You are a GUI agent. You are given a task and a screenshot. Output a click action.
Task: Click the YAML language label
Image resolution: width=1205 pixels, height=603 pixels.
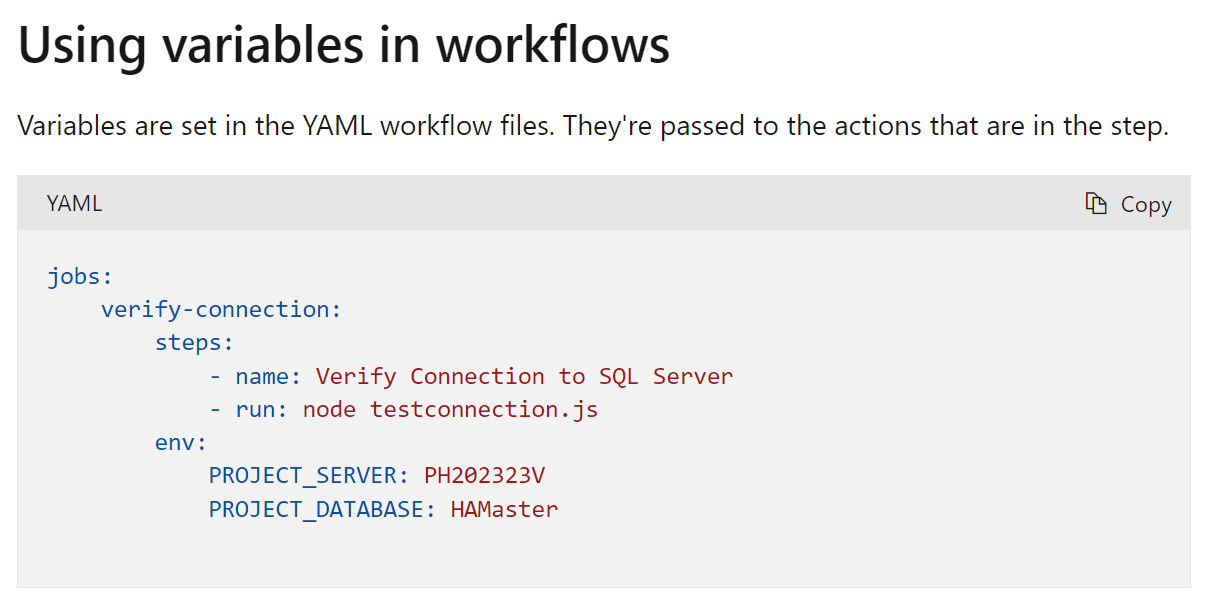pos(74,204)
